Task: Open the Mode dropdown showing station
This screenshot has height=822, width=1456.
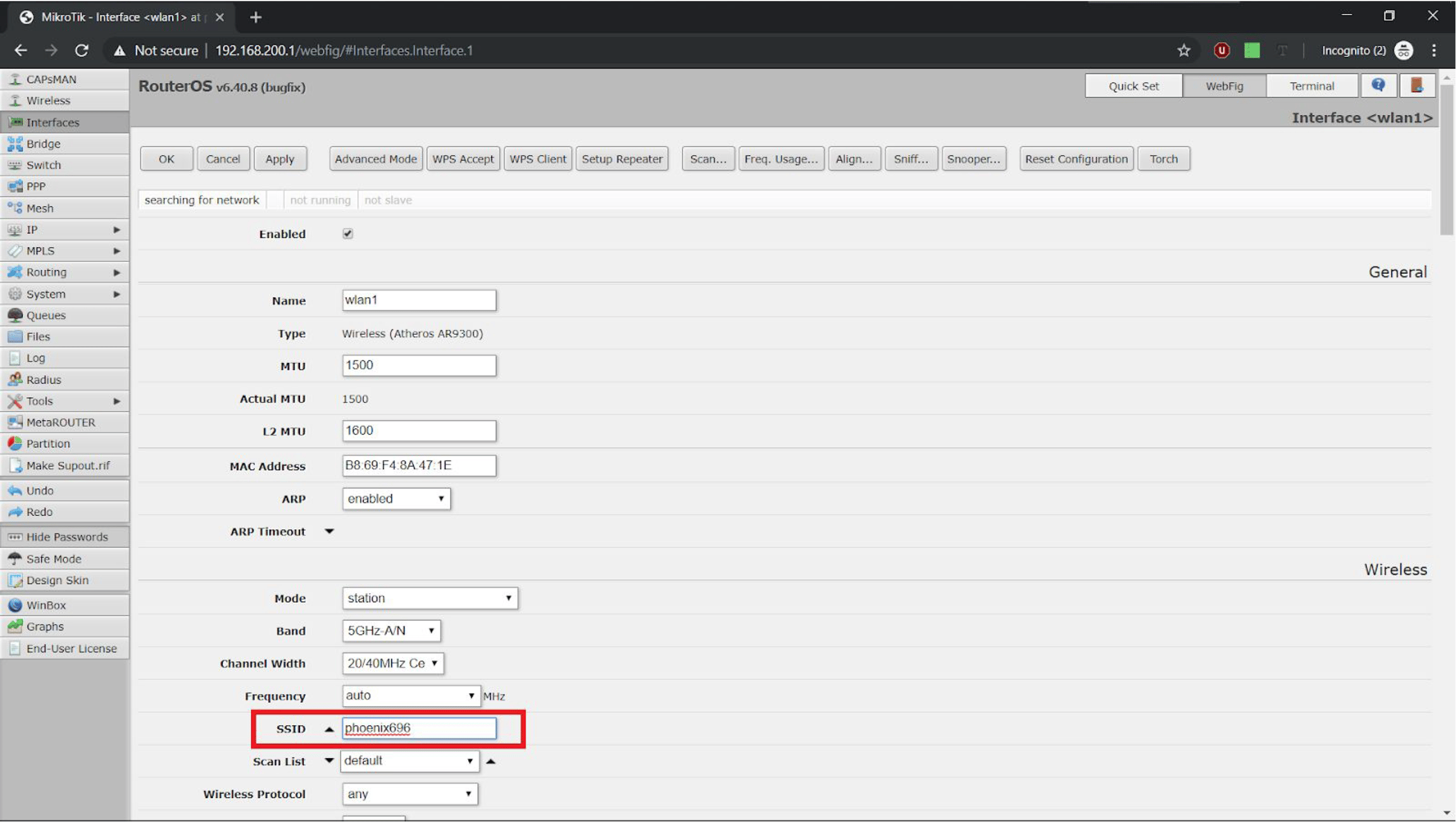Action: [430, 598]
